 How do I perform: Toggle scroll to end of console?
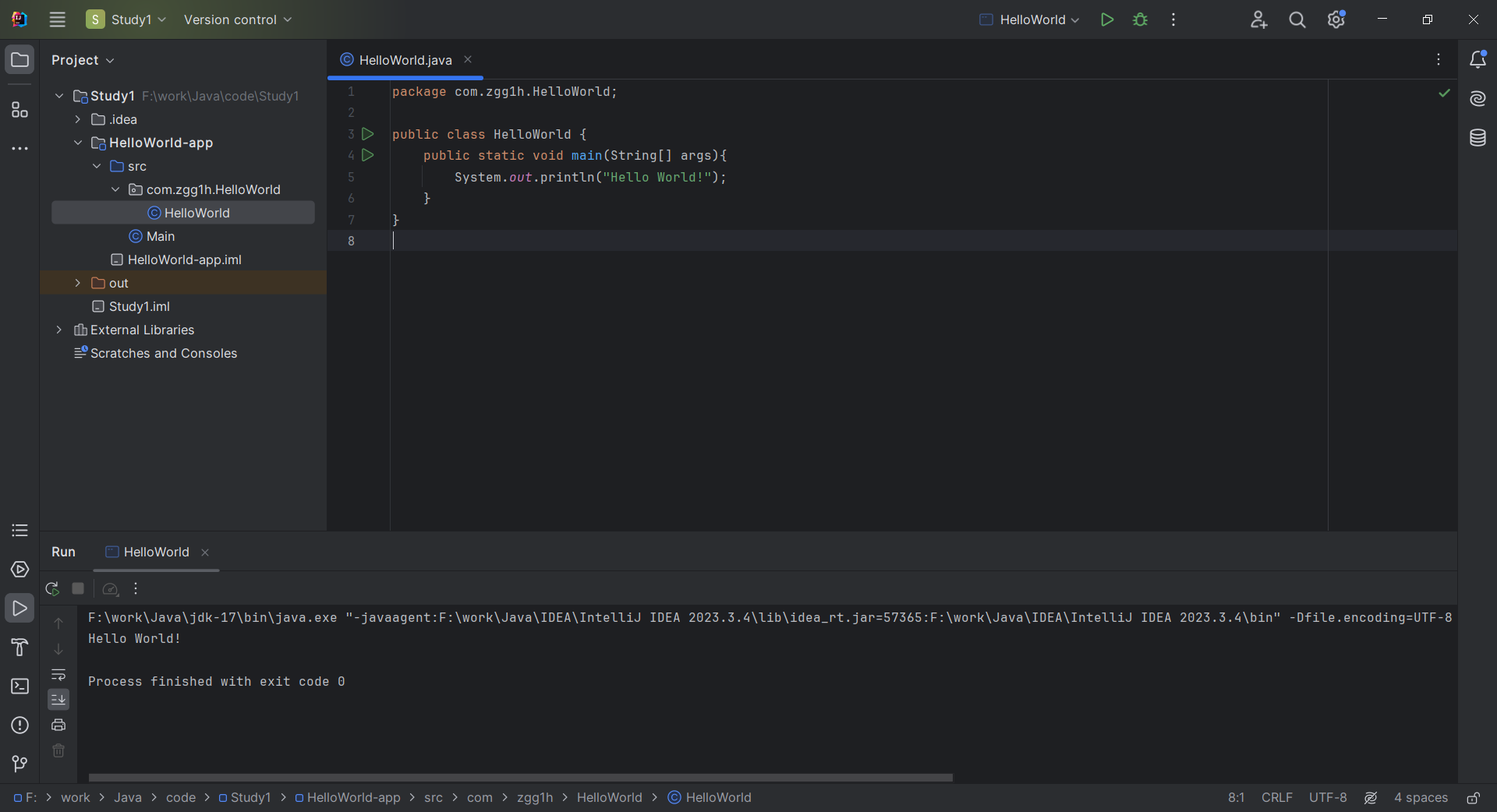58,700
